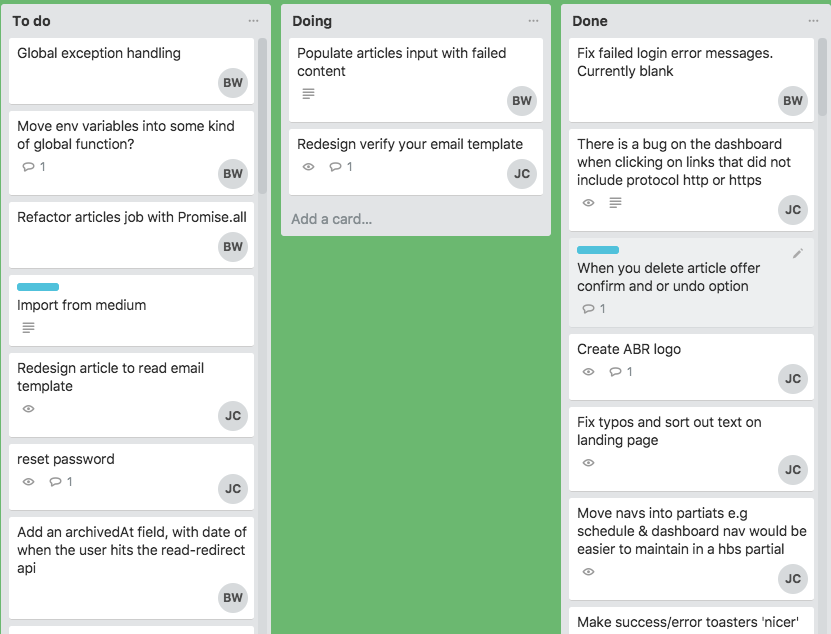This screenshot has height=634, width=831.
Task: Open the Doing list actions menu
Action: (x=534, y=21)
